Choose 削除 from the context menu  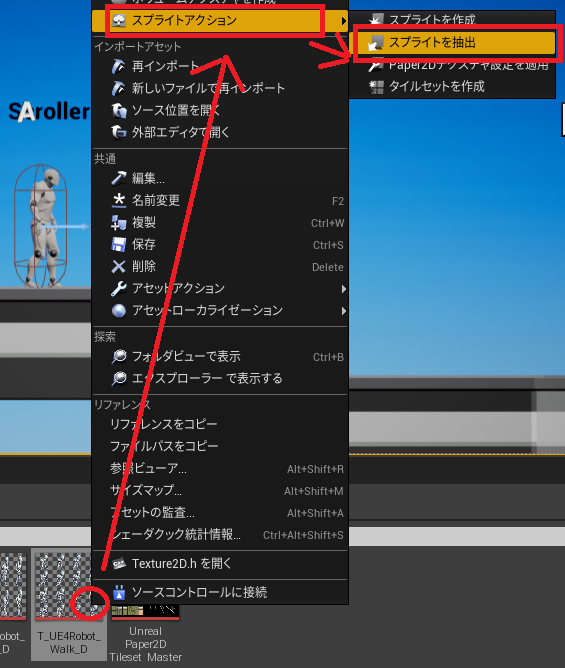coord(220,267)
